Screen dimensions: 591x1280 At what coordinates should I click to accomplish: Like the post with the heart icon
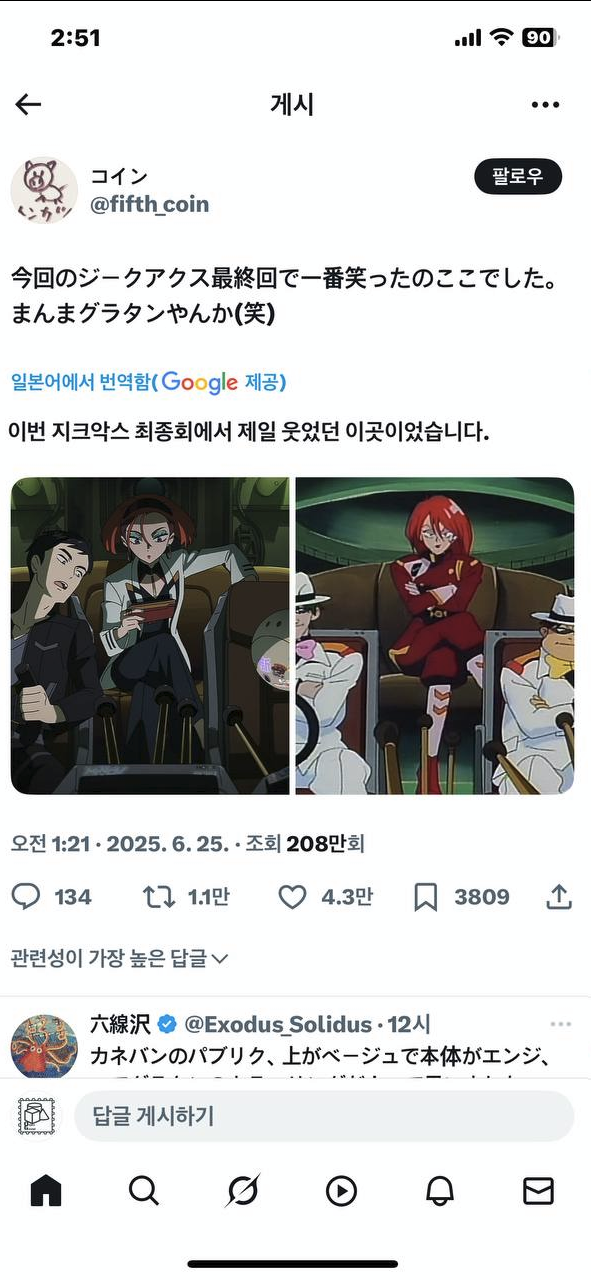tap(291, 897)
